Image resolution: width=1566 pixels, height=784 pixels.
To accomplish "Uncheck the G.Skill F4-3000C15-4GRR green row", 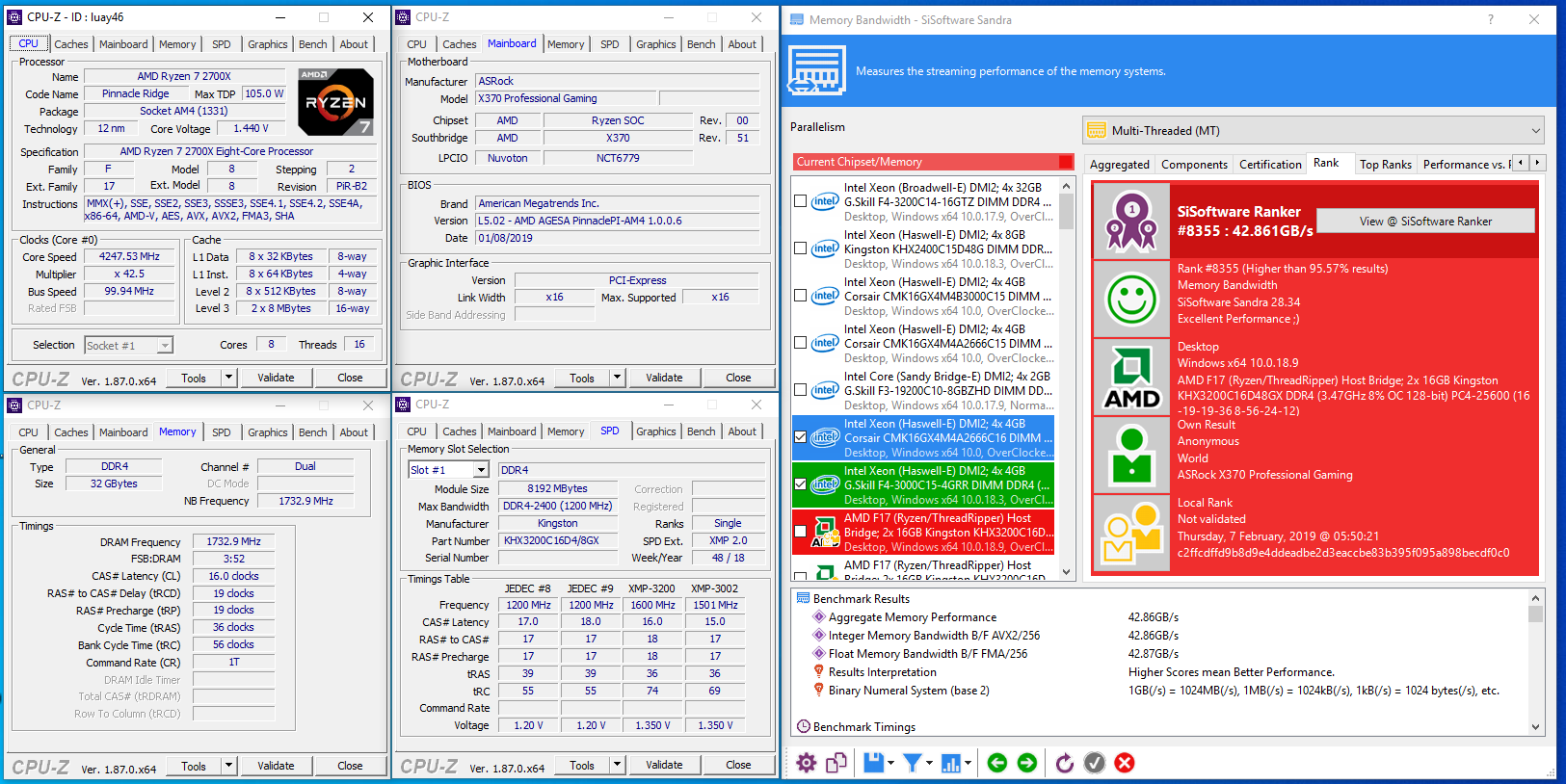I will pos(800,484).
